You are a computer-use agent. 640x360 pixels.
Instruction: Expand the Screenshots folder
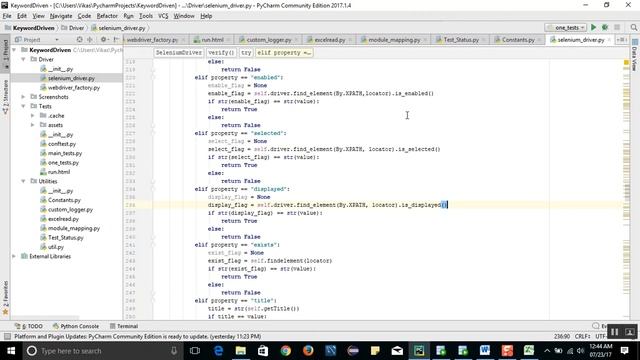[23, 97]
